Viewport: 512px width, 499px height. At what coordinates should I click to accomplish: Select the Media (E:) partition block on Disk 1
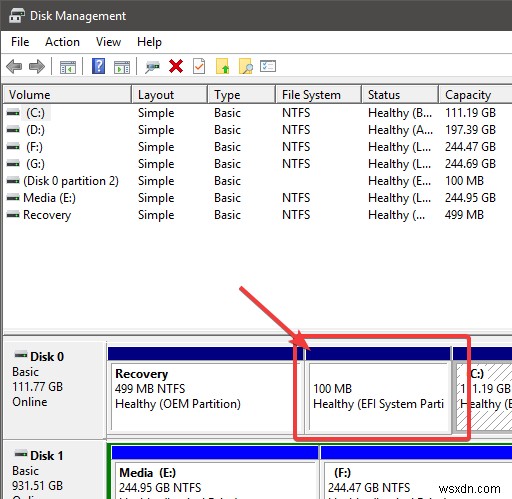tap(215, 473)
